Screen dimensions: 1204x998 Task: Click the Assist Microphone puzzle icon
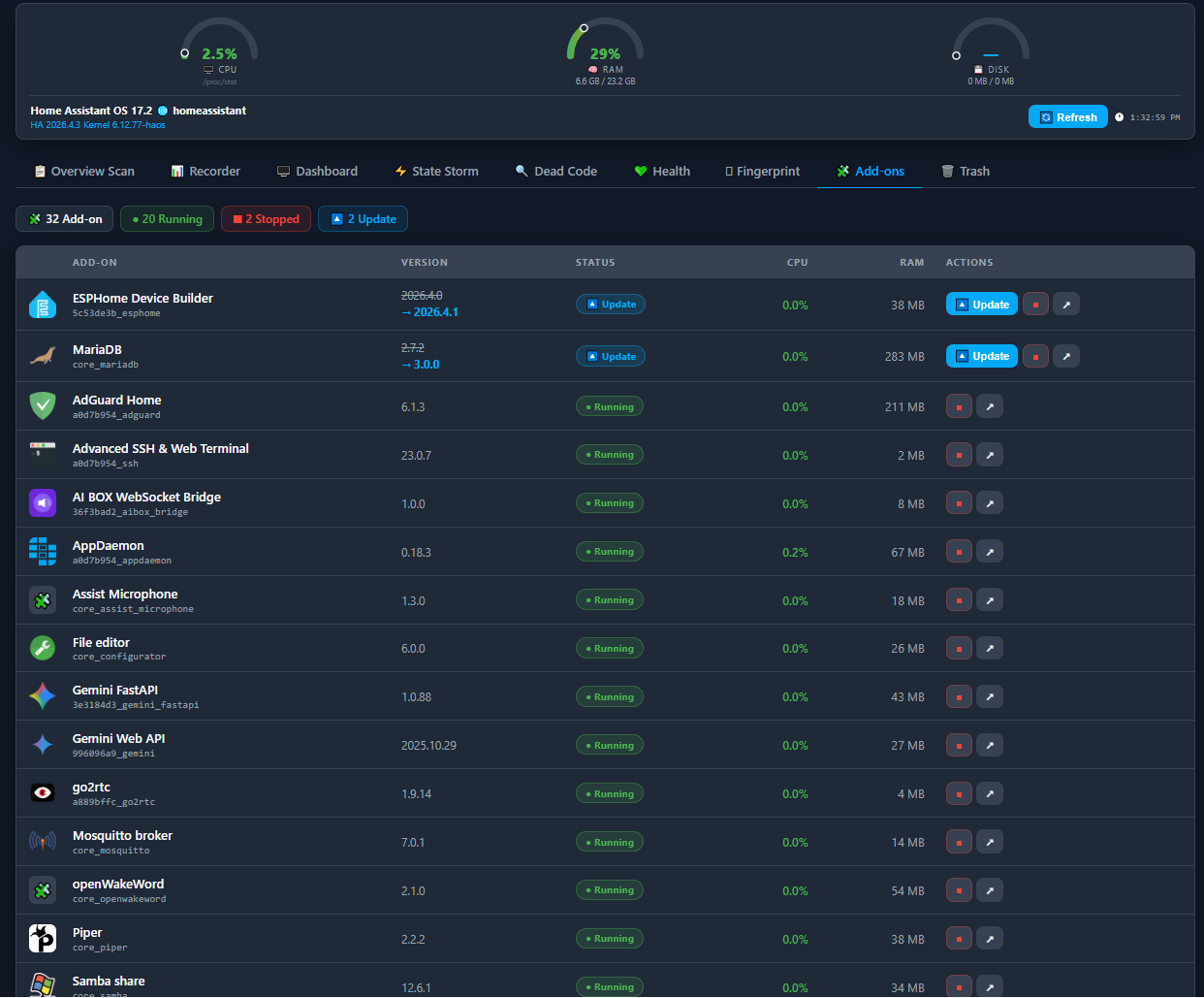pyautogui.click(x=43, y=600)
